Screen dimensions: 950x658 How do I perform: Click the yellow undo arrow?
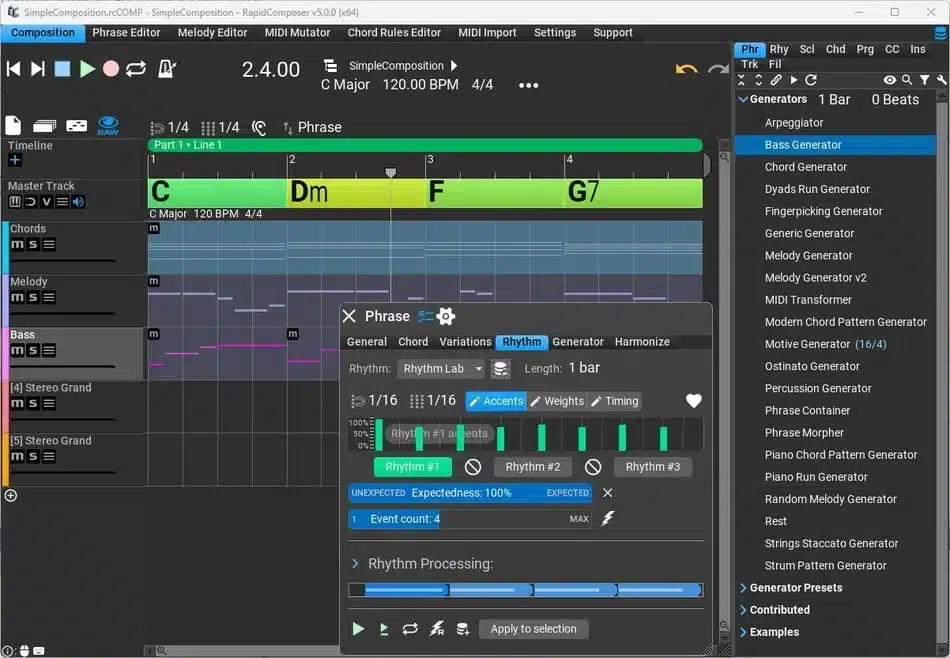686,69
